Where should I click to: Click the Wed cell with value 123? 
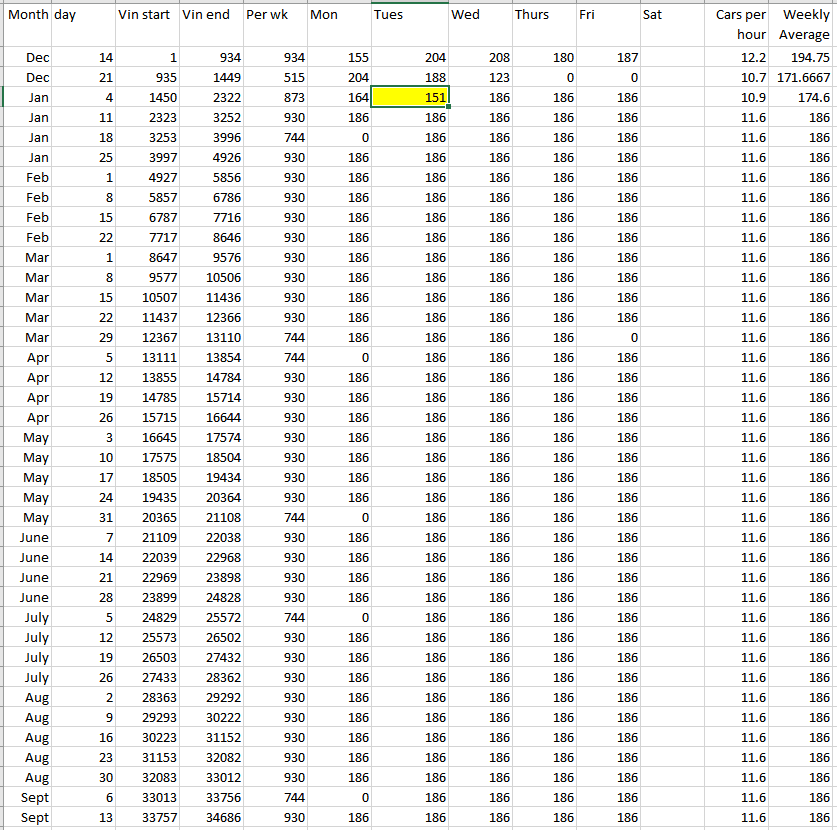(480, 78)
